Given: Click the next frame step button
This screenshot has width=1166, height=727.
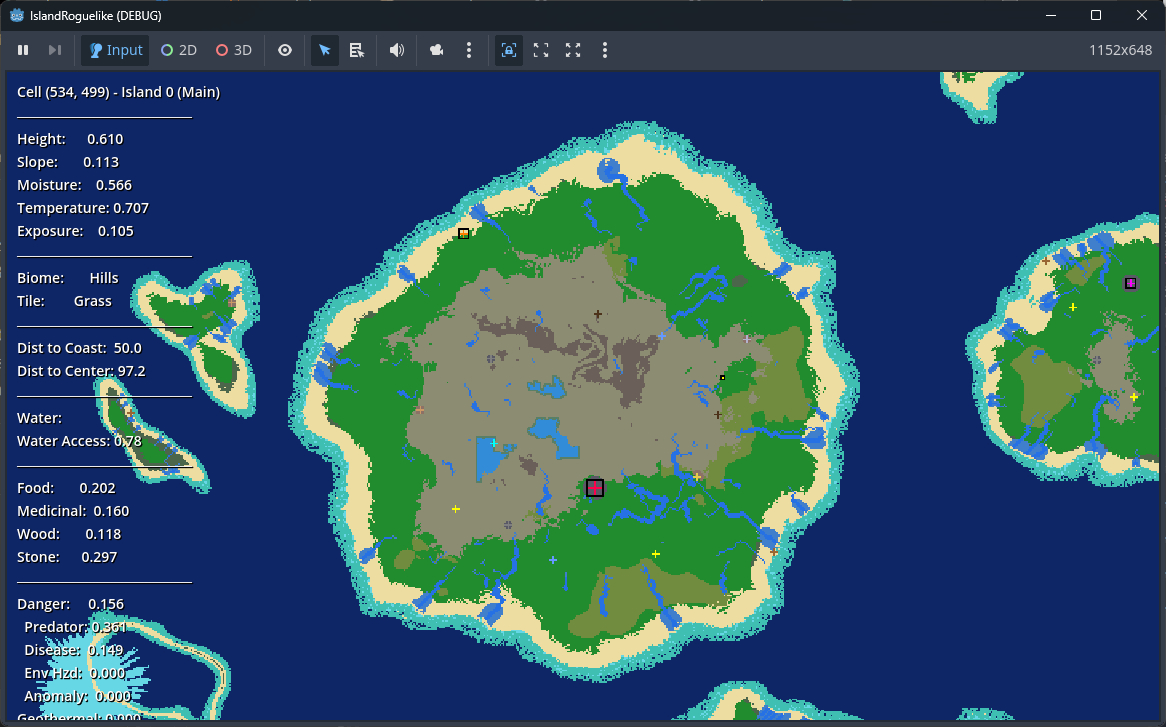Looking at the screenshot, I should coord(55,50).
